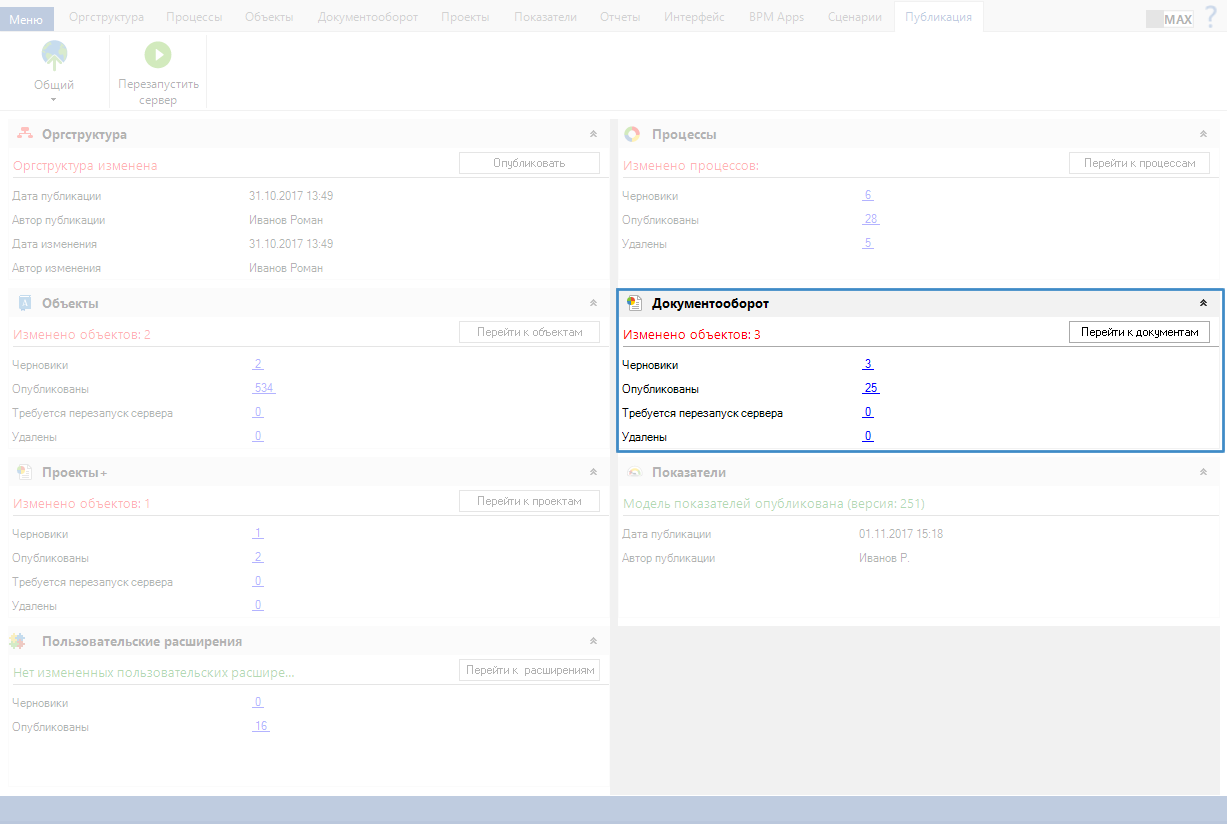
Task: Open the Общий dropdown arrow
Action: [x=54, y=99]
